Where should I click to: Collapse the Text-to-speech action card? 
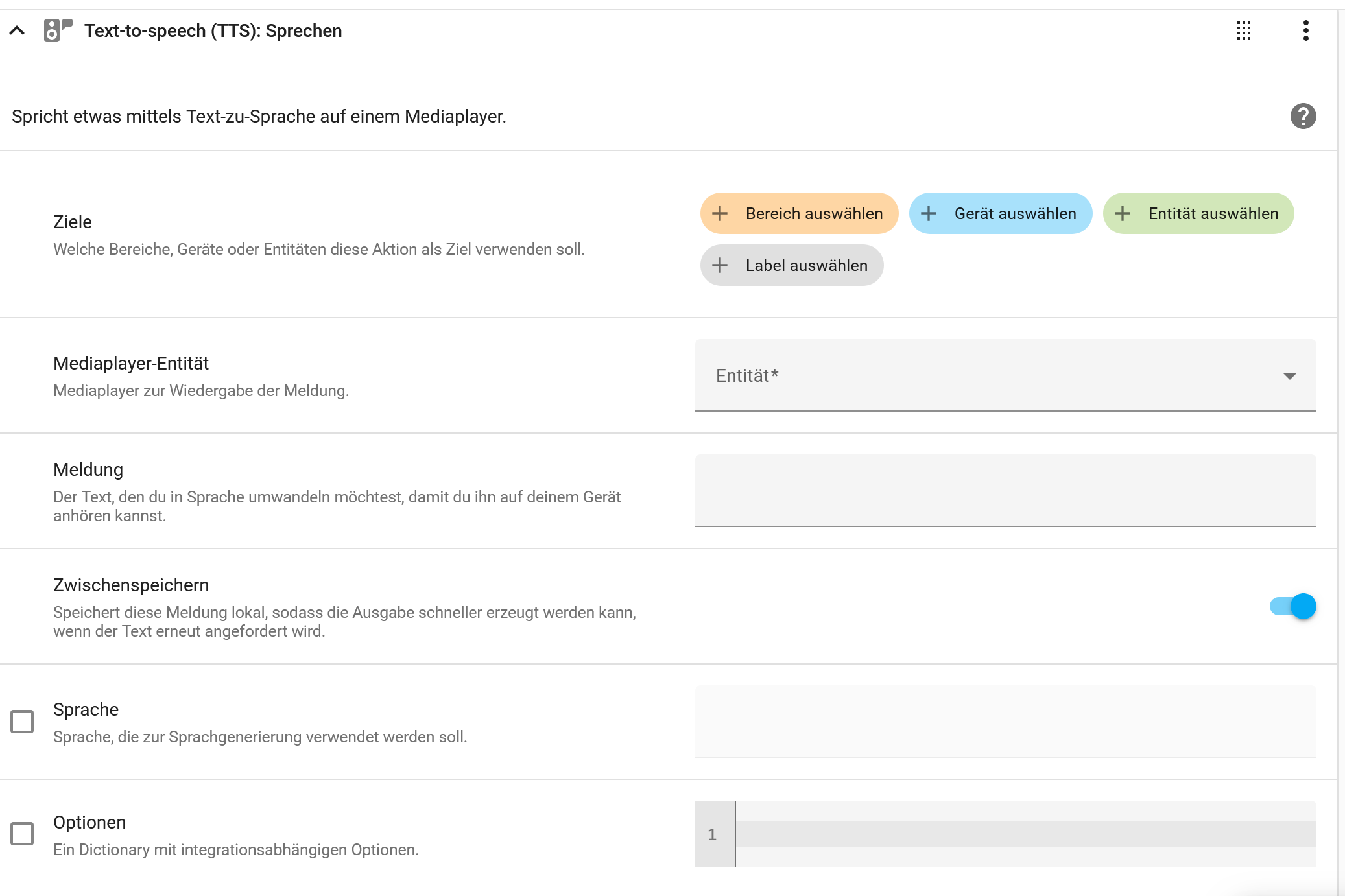coord(18,30)
